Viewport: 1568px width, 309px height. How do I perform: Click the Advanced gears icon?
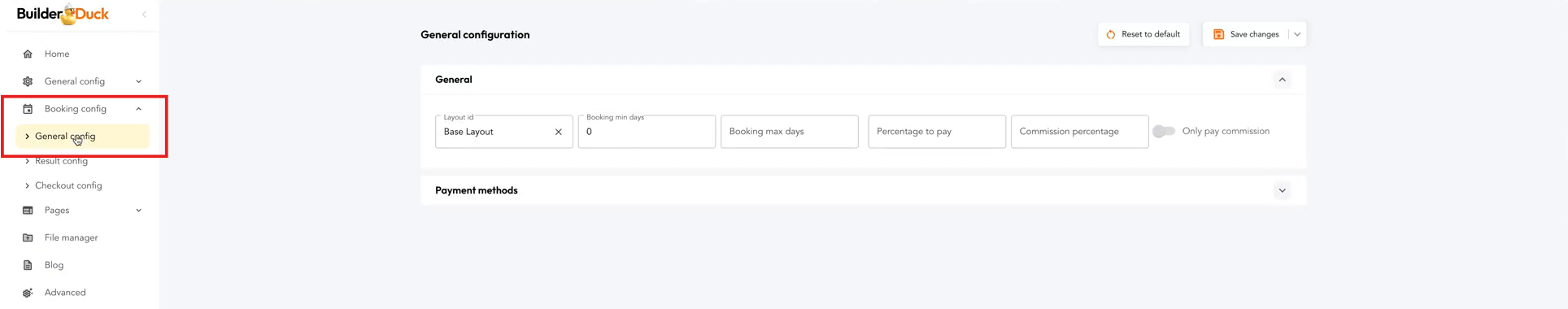pyautogui.click(x=28, y=293)
